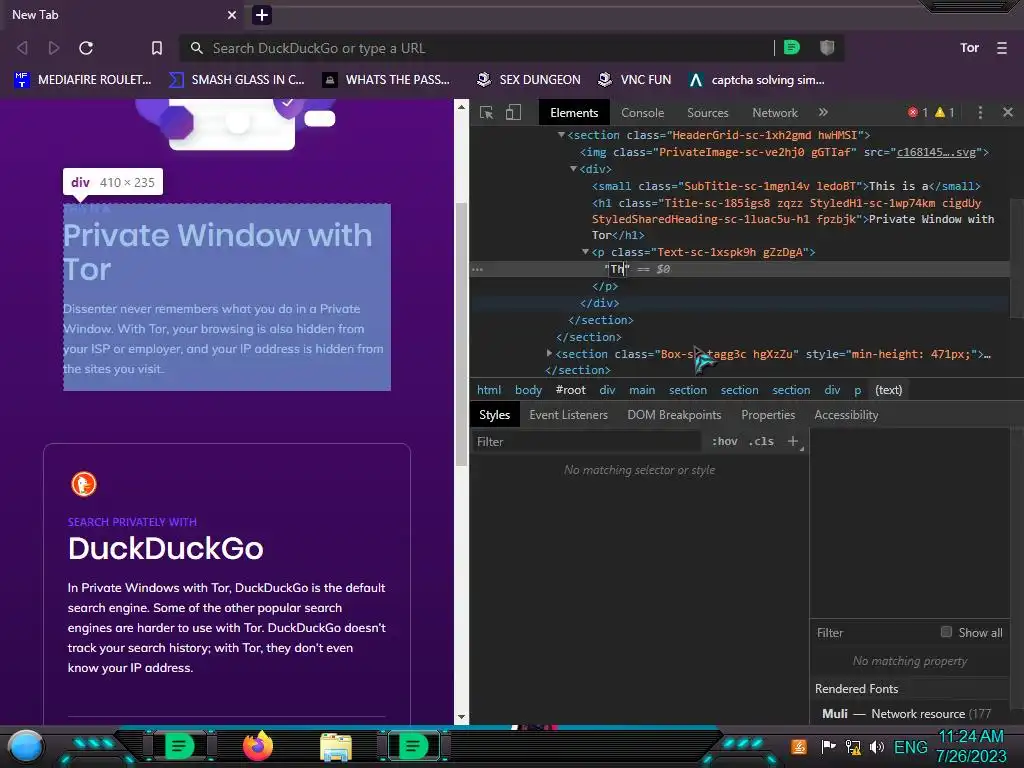The width and height of the screenshot is (1024, 768).
Task: Open a new tab with plus button
Action: [261, 15]
